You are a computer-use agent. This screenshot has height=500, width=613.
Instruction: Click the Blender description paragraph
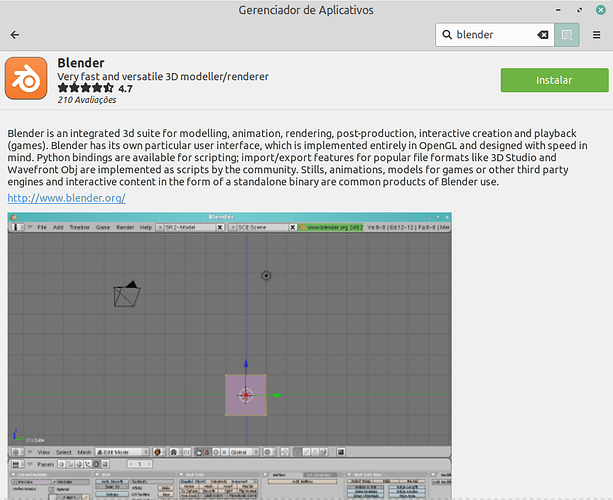[298, 158]
